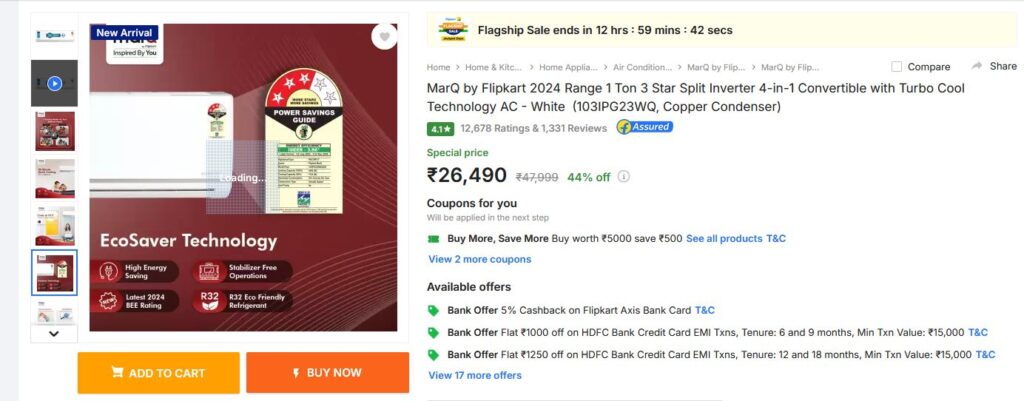
Task: Click the Buy More Save More coupon icon
Action: [433, 239]
